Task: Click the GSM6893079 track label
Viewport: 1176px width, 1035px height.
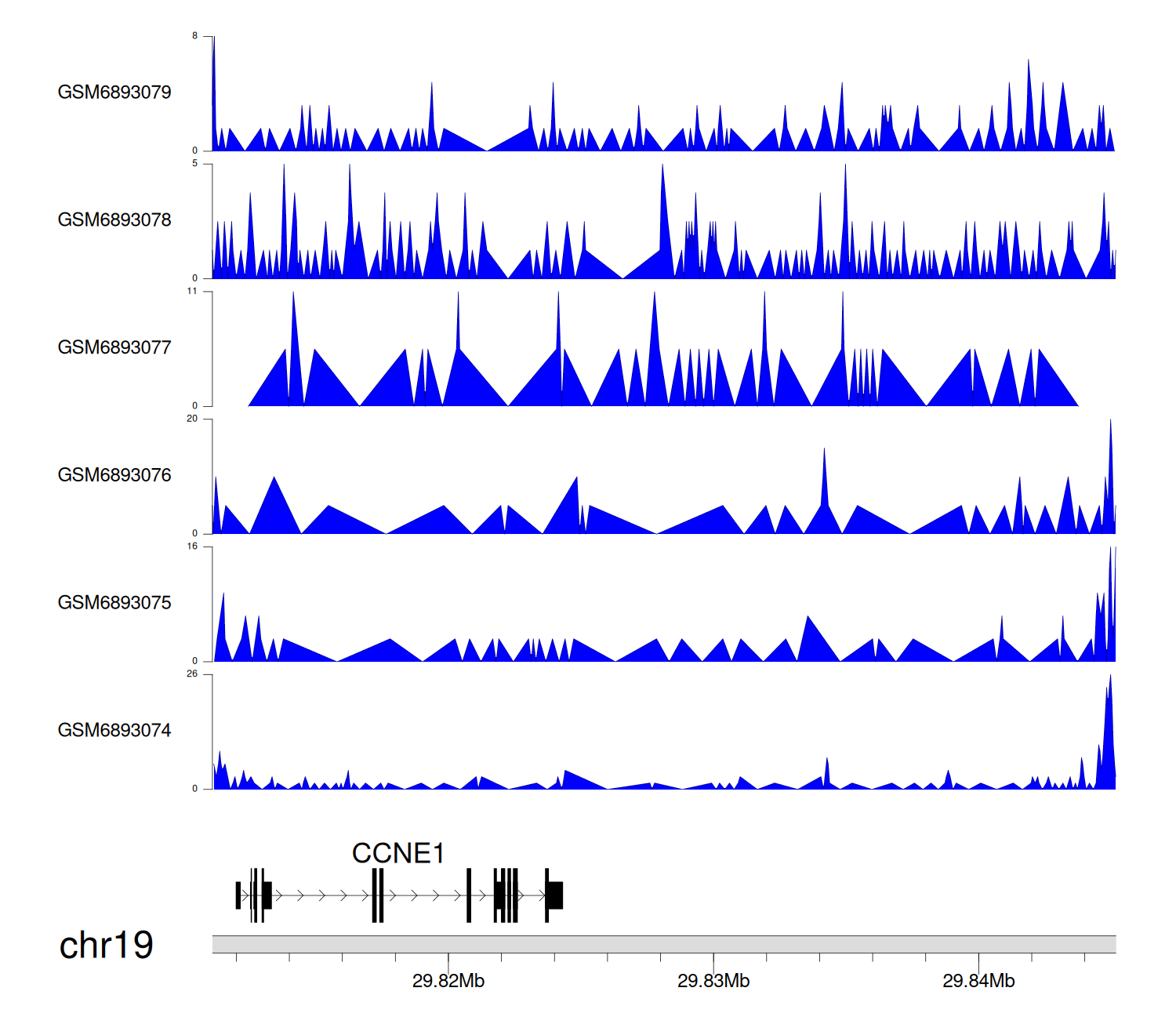Action: pyautogui.click(x=114, y=93)
